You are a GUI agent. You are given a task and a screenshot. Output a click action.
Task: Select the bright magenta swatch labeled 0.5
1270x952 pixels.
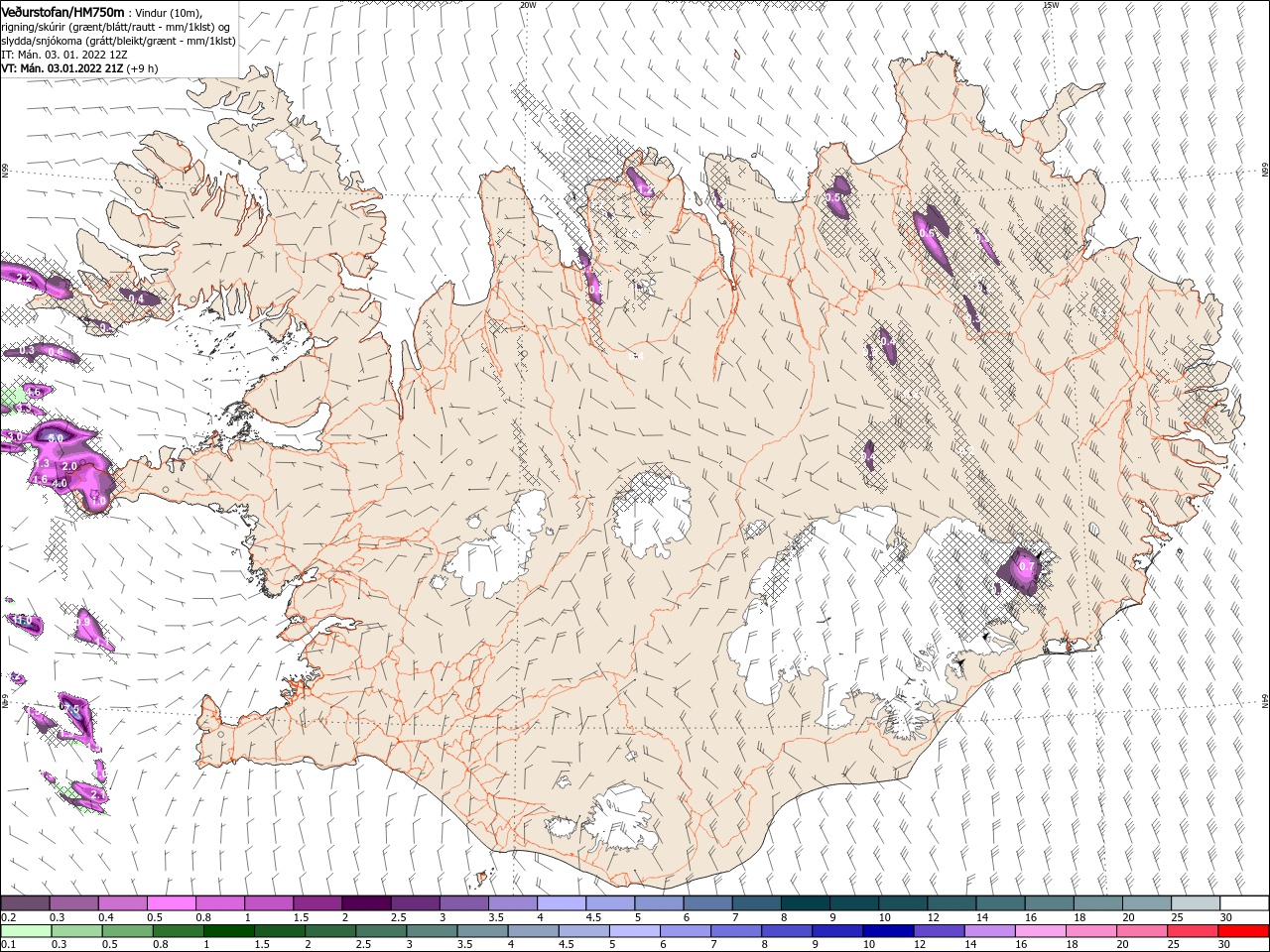coord(171,903)
